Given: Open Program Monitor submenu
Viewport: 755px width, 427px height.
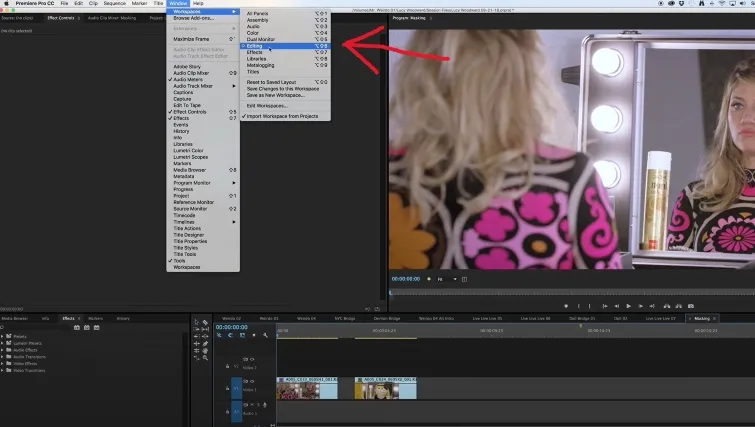Looking at the screenshot, I should [x=203, y=183].
